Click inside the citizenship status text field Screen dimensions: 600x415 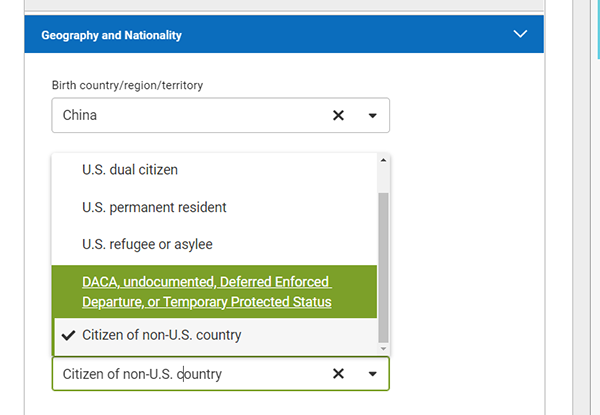click(x=191, y=374)
